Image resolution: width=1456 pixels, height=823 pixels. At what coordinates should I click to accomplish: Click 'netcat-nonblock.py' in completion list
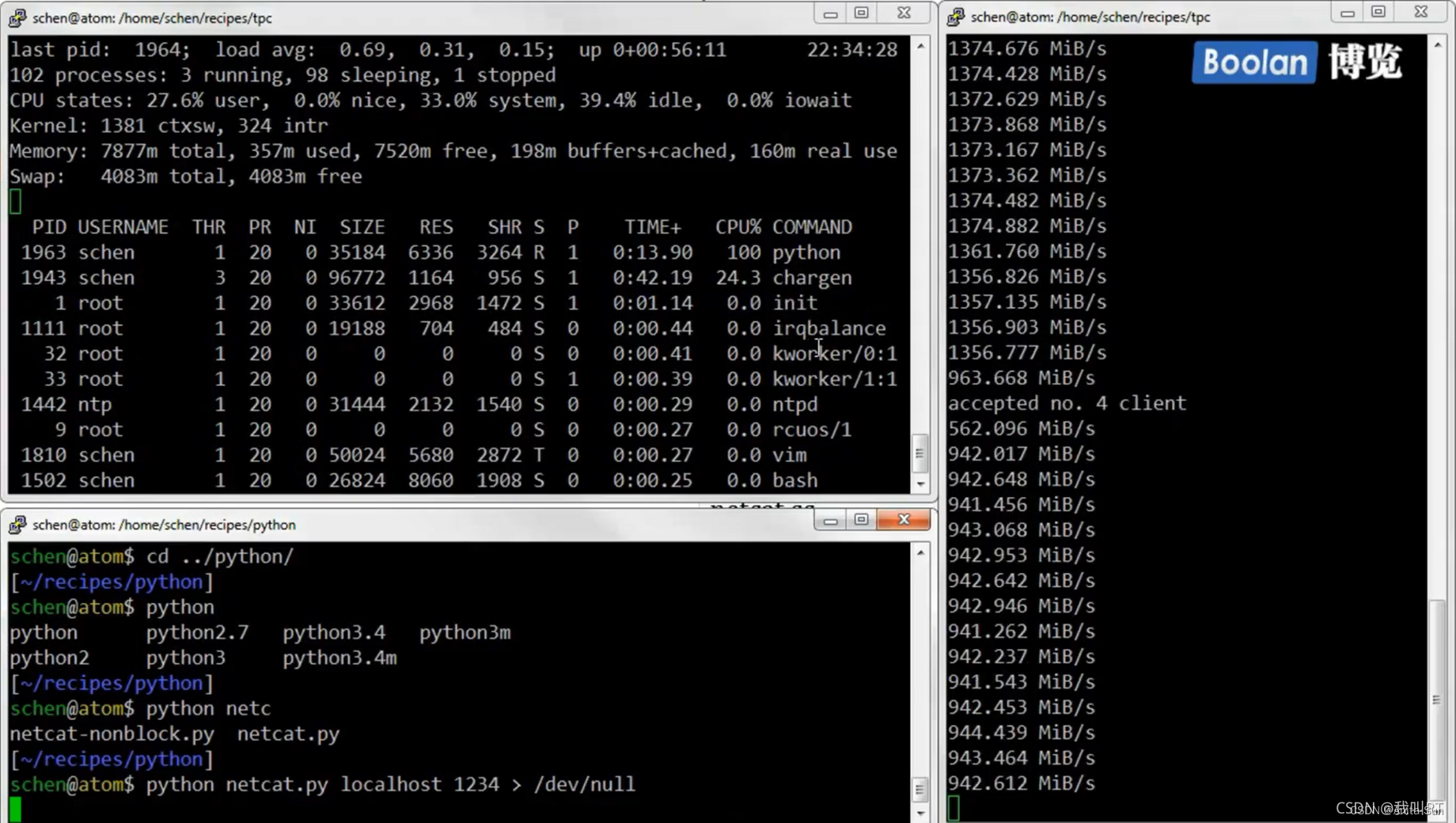112,734
